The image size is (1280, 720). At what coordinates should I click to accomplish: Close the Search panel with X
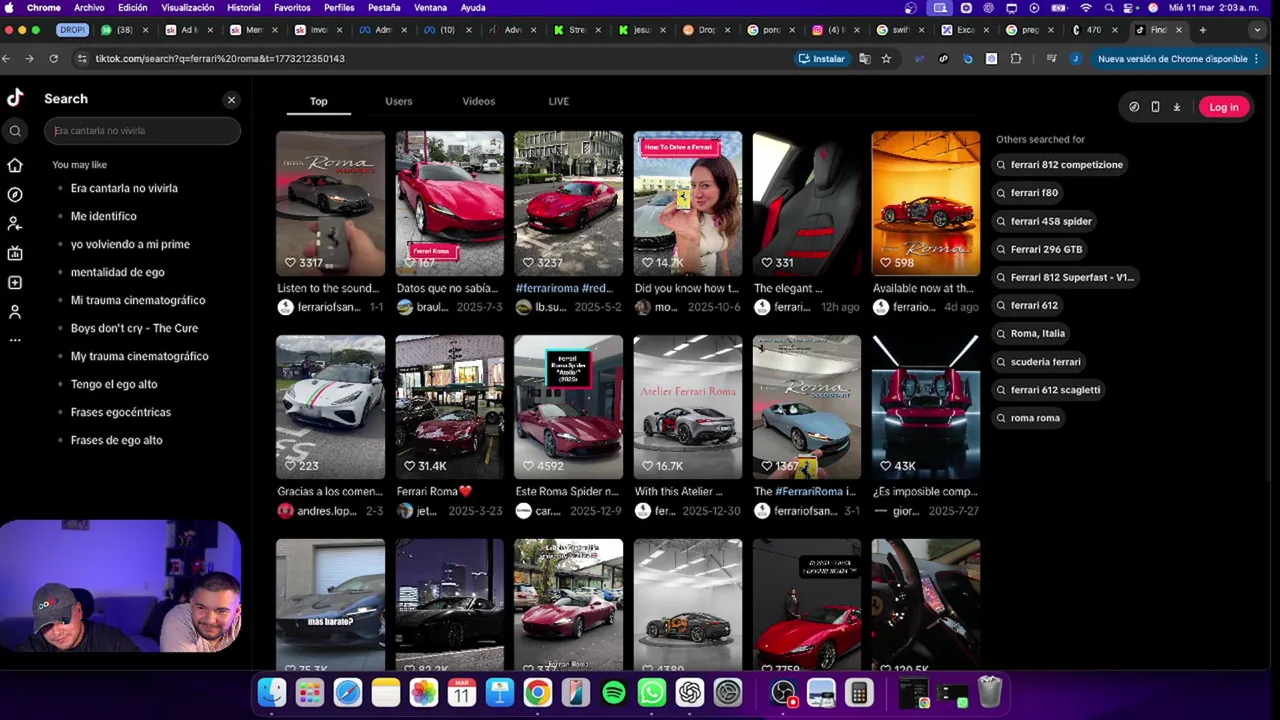[231, 100]
